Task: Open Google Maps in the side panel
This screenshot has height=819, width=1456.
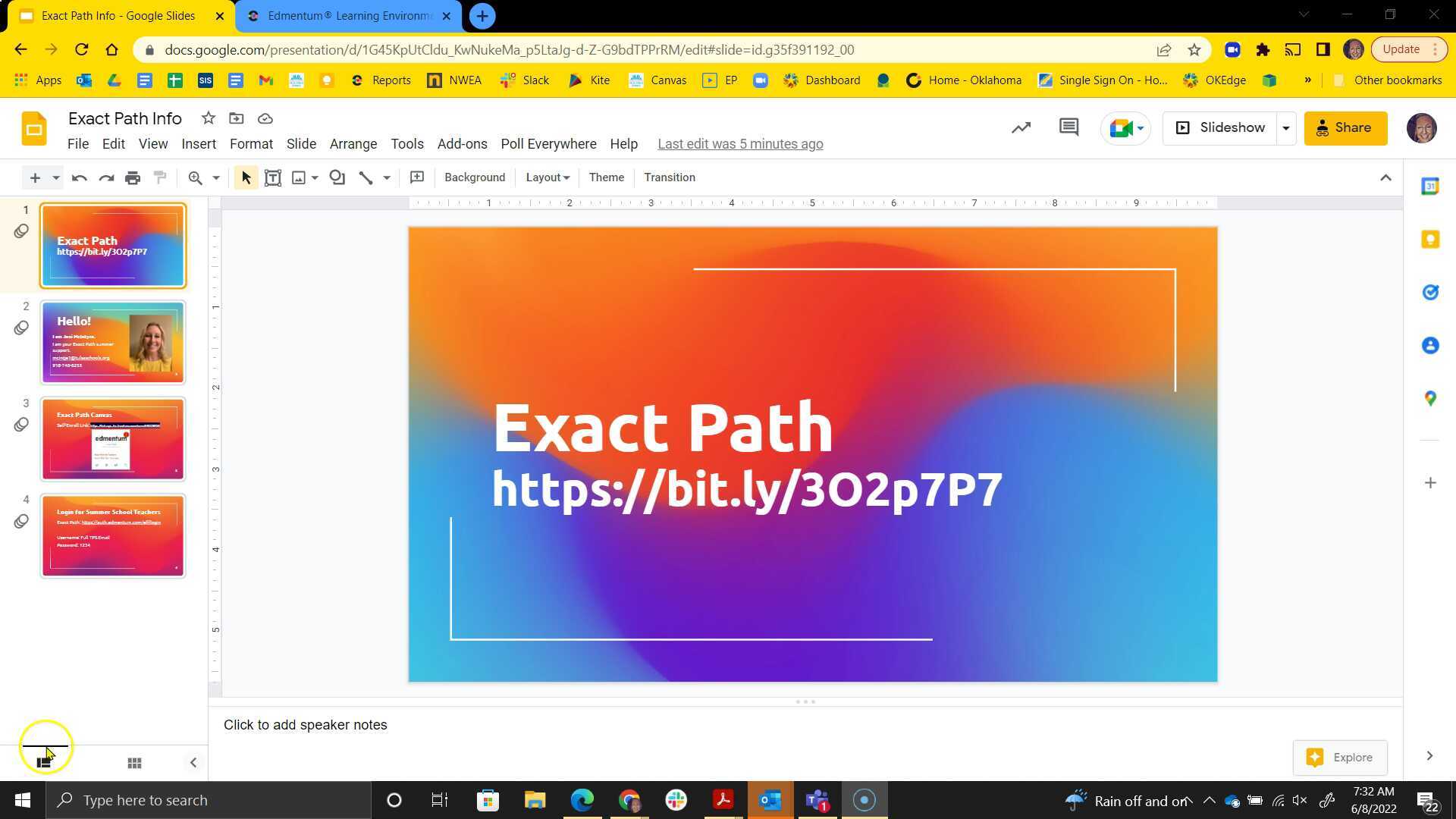Action: (x=1430, y=397)
